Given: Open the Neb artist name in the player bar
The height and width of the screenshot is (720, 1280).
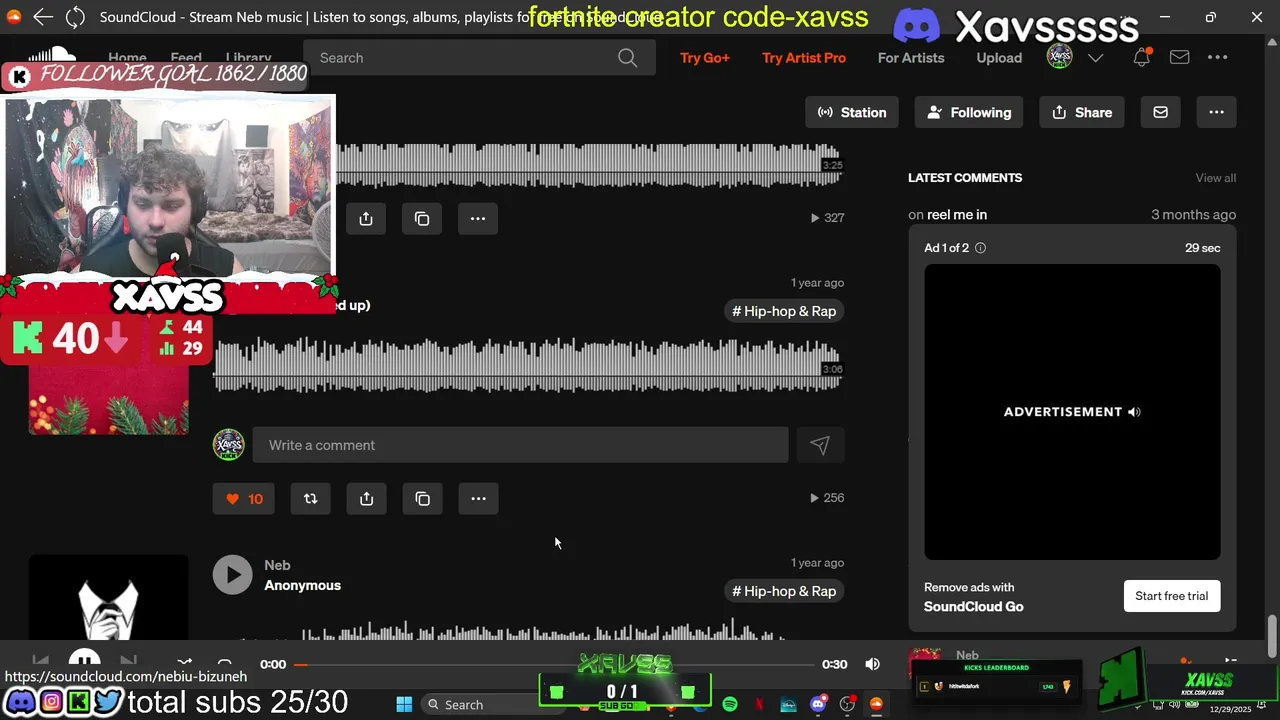Looking at the screenshot, I should pyautogui.click(x=967, y=656).
